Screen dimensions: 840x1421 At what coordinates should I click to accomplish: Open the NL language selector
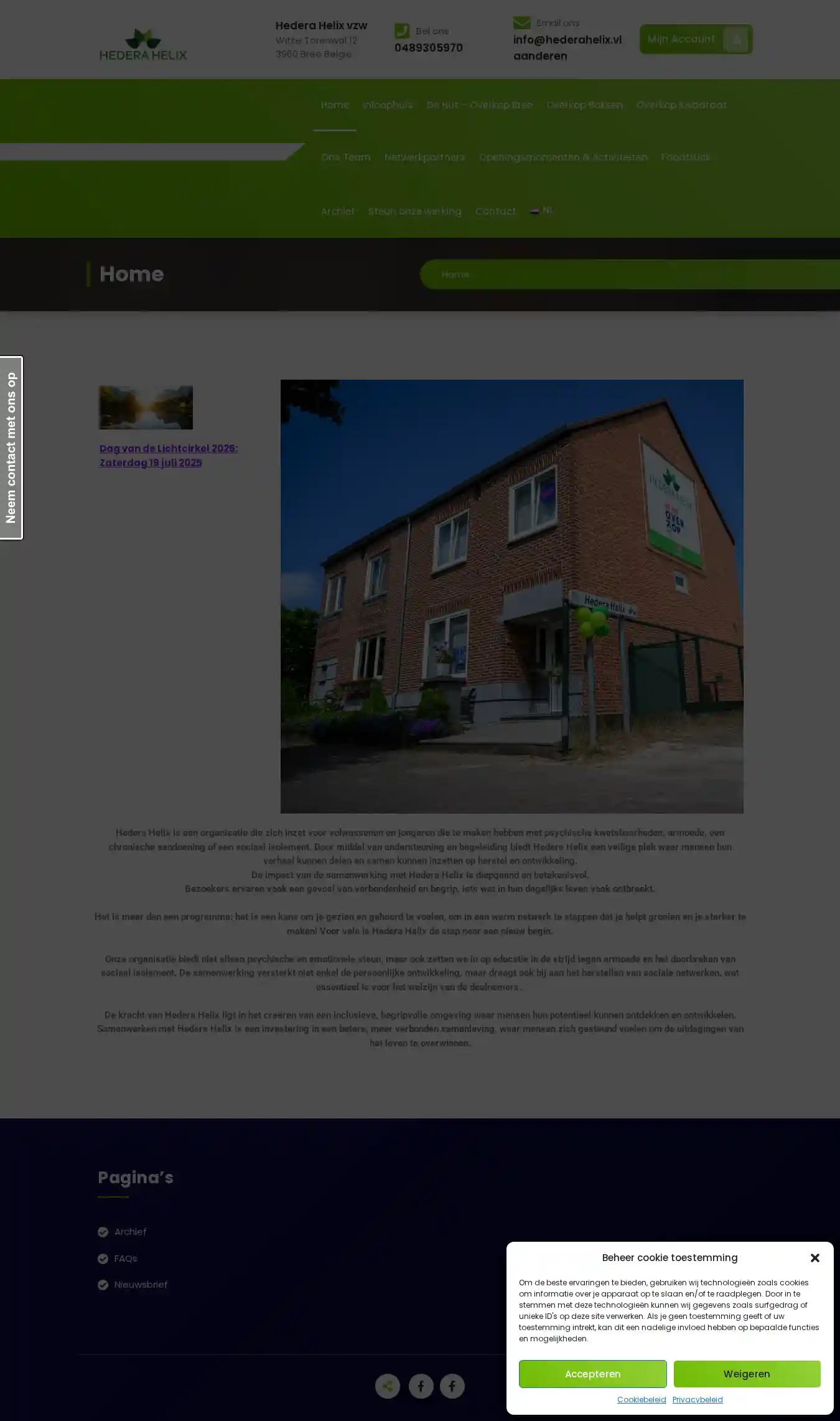click(x=541, y=210)
